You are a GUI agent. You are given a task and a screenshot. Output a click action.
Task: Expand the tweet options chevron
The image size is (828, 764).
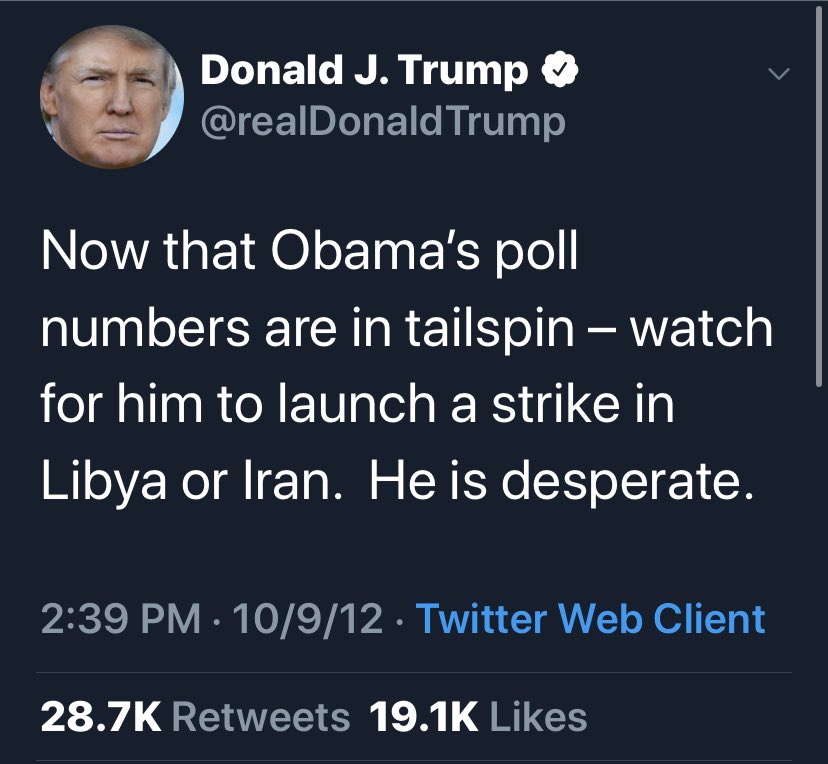click(x=779, y=74)
